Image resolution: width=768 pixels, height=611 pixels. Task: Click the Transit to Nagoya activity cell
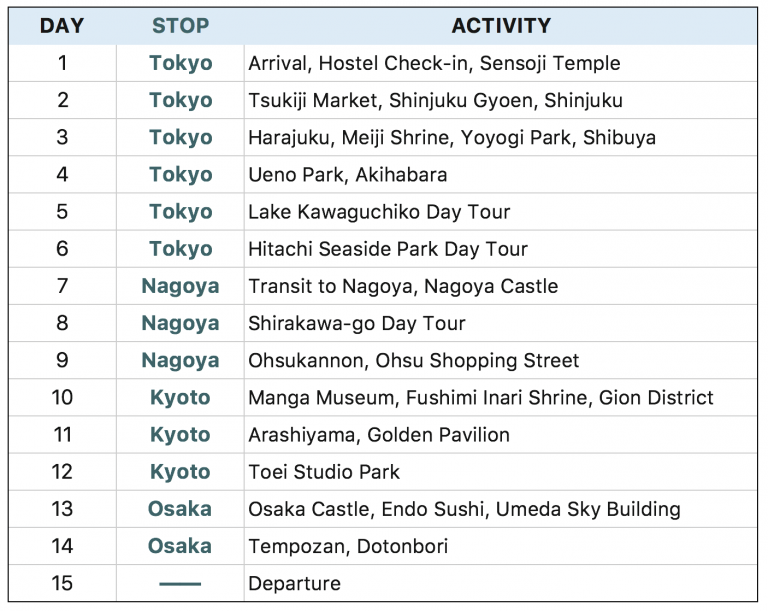coord(403,286)
